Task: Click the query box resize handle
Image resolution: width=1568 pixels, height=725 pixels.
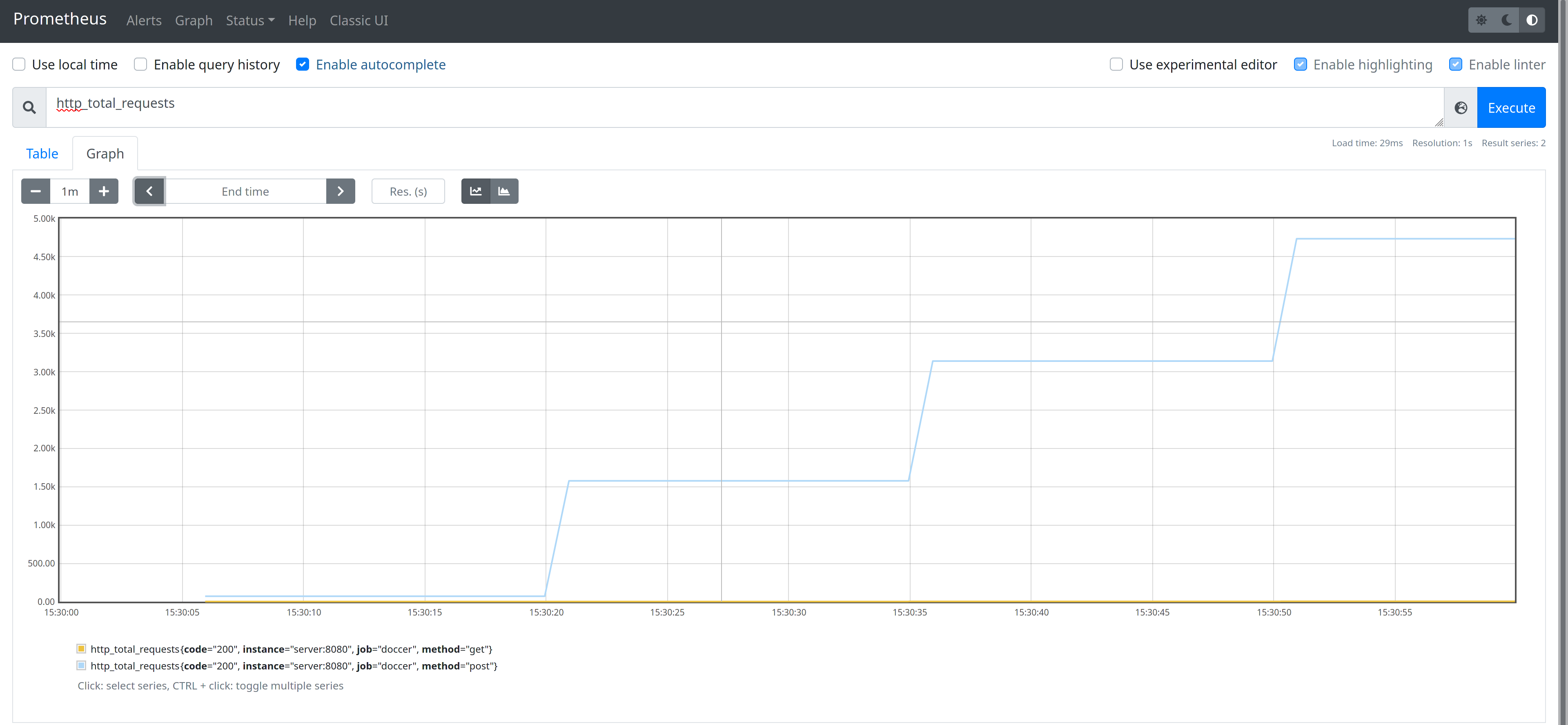Action: click(x=1439, y=123)
